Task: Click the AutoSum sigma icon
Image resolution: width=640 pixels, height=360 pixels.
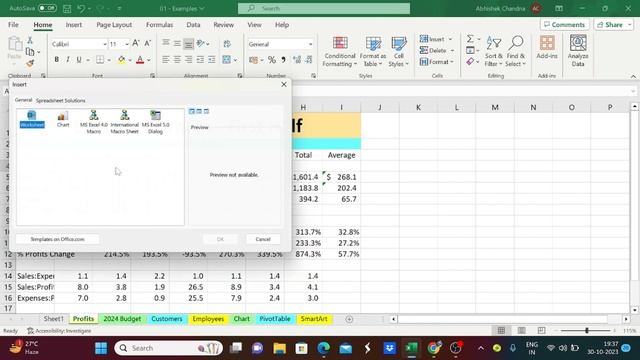Action: tap(470, 39)
